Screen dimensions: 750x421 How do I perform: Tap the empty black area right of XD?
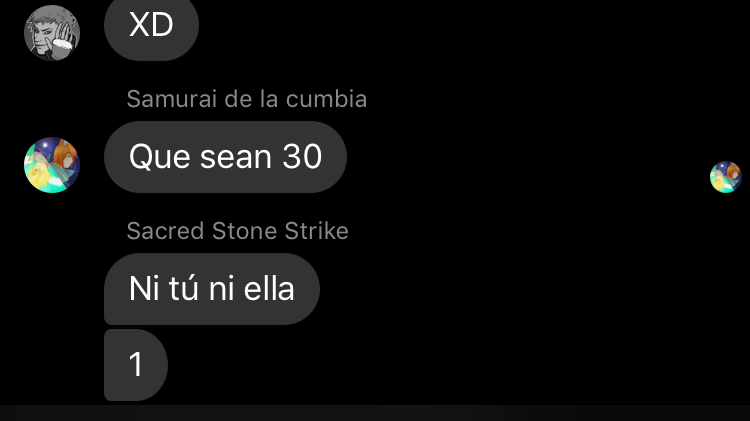tap(474, 29)
